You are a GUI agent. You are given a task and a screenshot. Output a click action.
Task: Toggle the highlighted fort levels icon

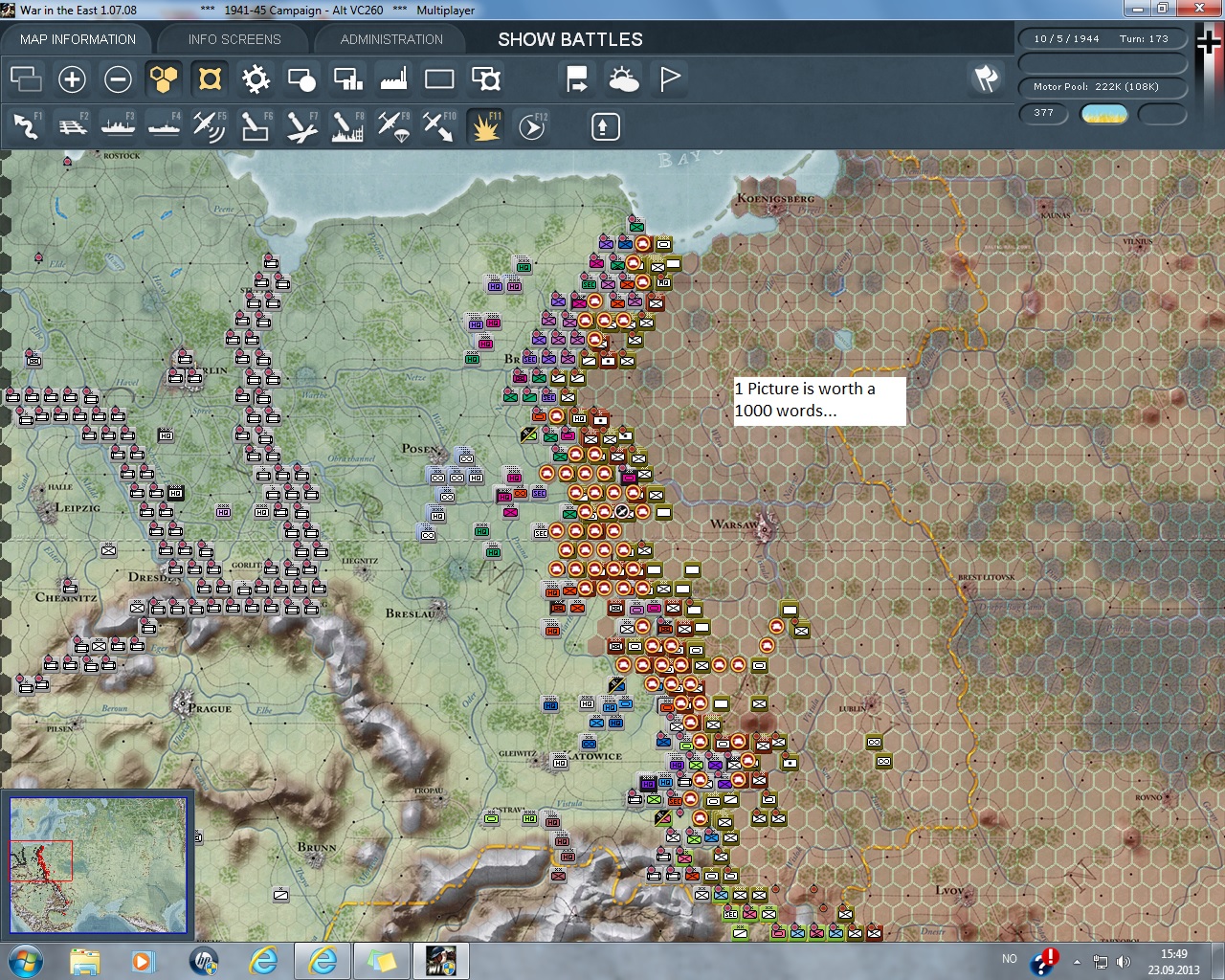coord(210,79)
